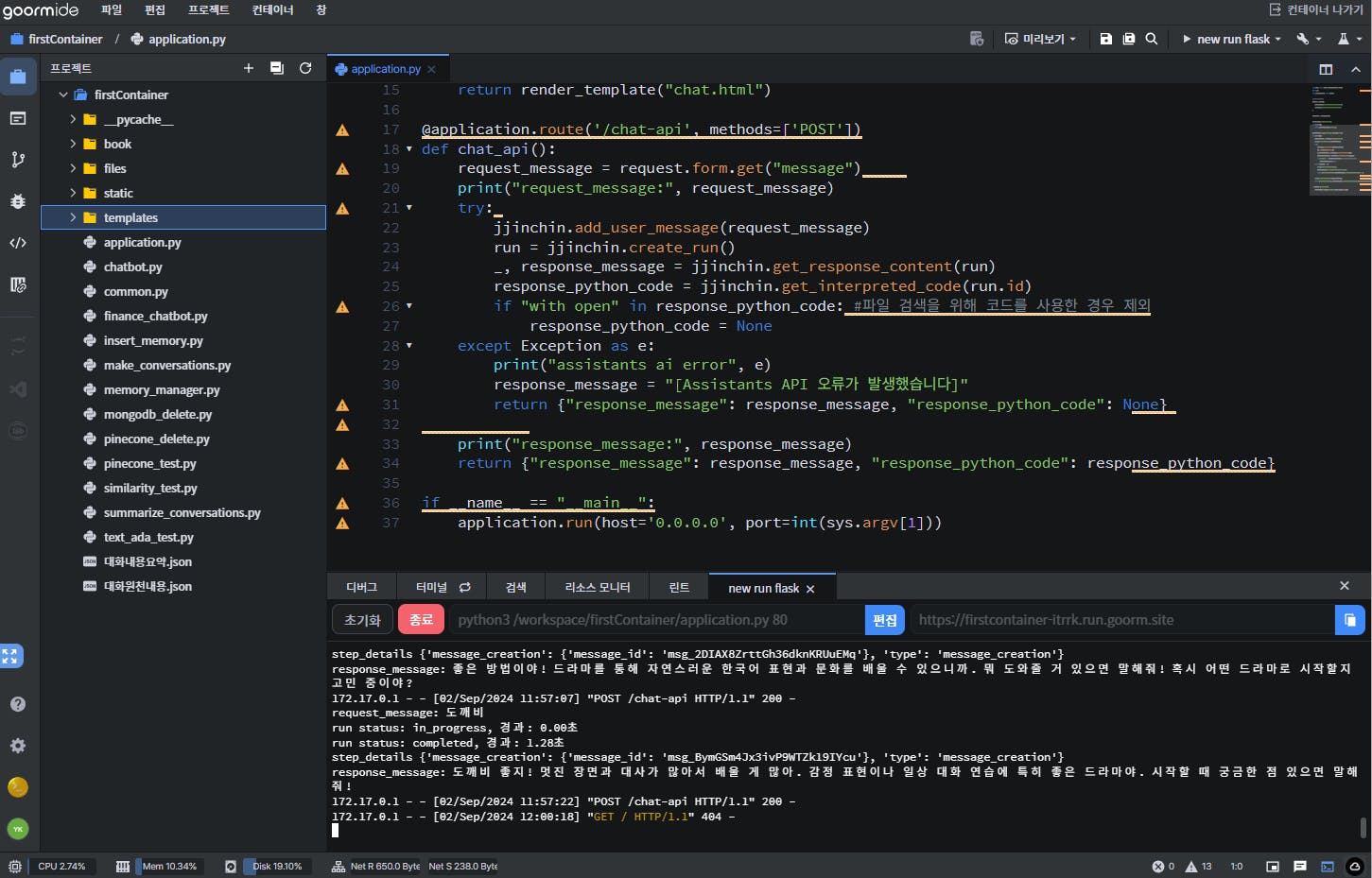Screen dimensions: 1372x878
Task: Click the magnifier search icon in toolbar
Action: pyautogui.click(x=1151, y=39)
